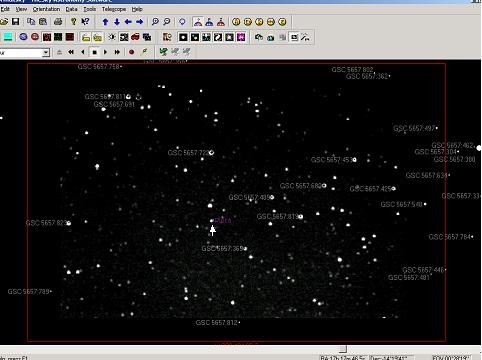Select star label GSC 5657:823
This screenshot has width=482, height=360.
pos(46,223)
